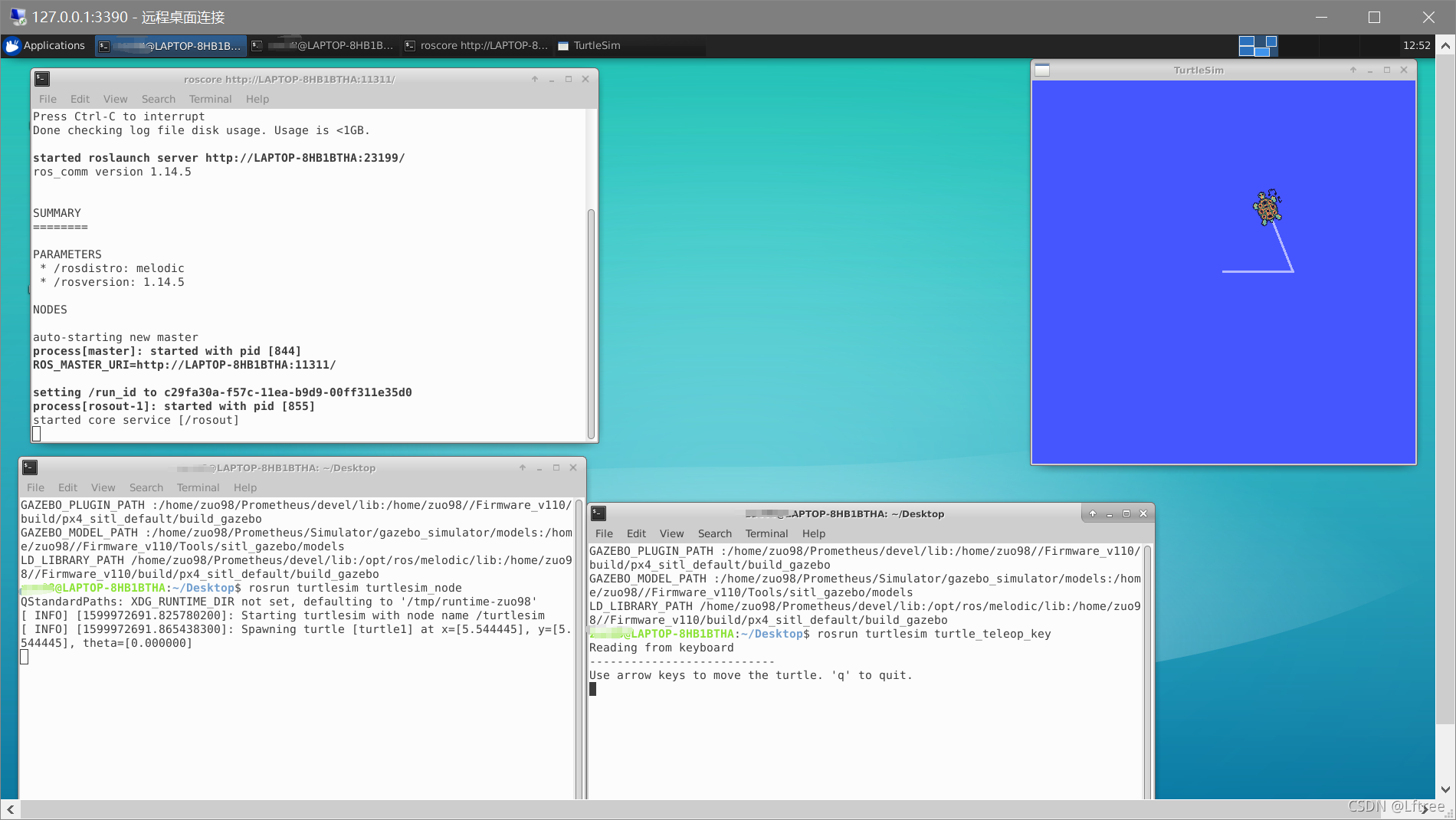Open Help menu in turtlesim_node terminal
Screen dimensions: 1456x820
click(245, 487)
